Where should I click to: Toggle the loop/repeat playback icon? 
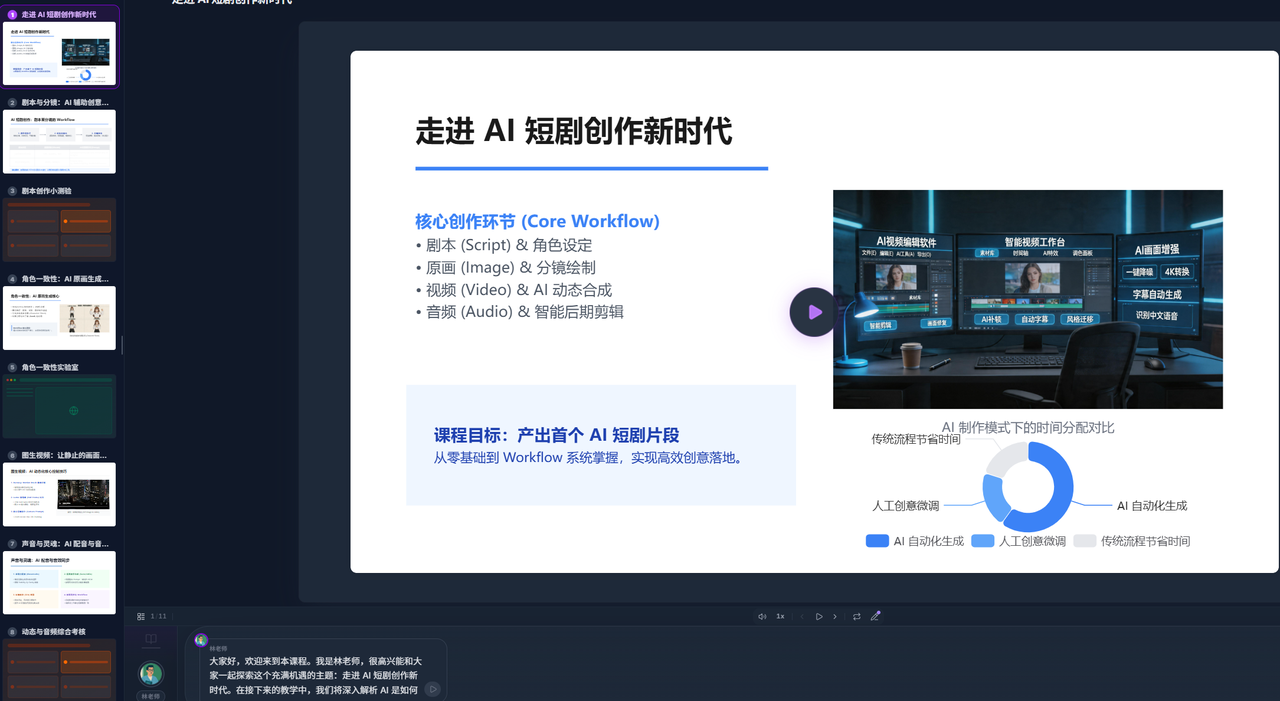[856, 617]
